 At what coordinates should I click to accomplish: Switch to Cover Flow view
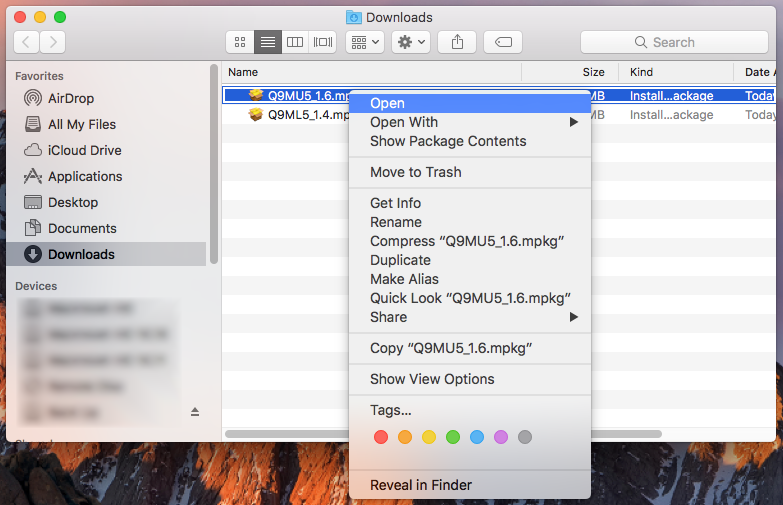tap(323, 42)
